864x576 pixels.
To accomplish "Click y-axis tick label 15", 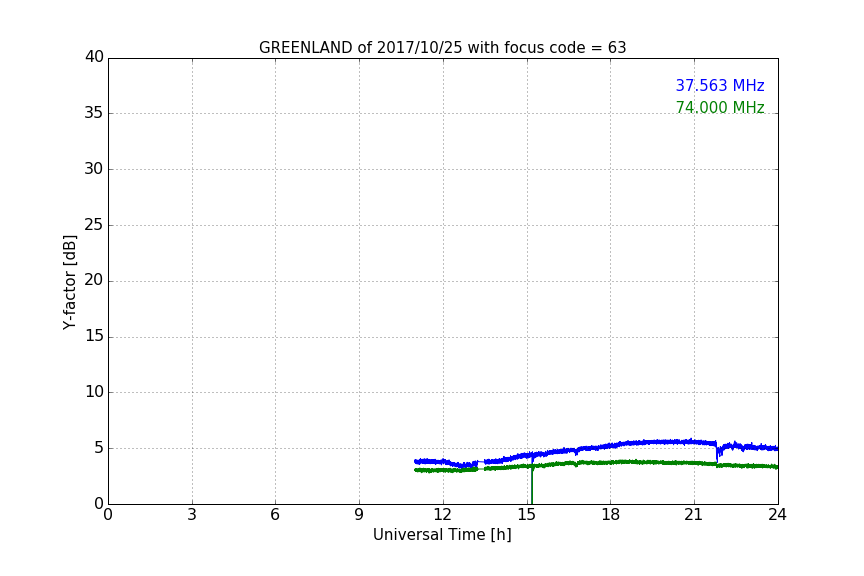I will click(x=94, y=336).
